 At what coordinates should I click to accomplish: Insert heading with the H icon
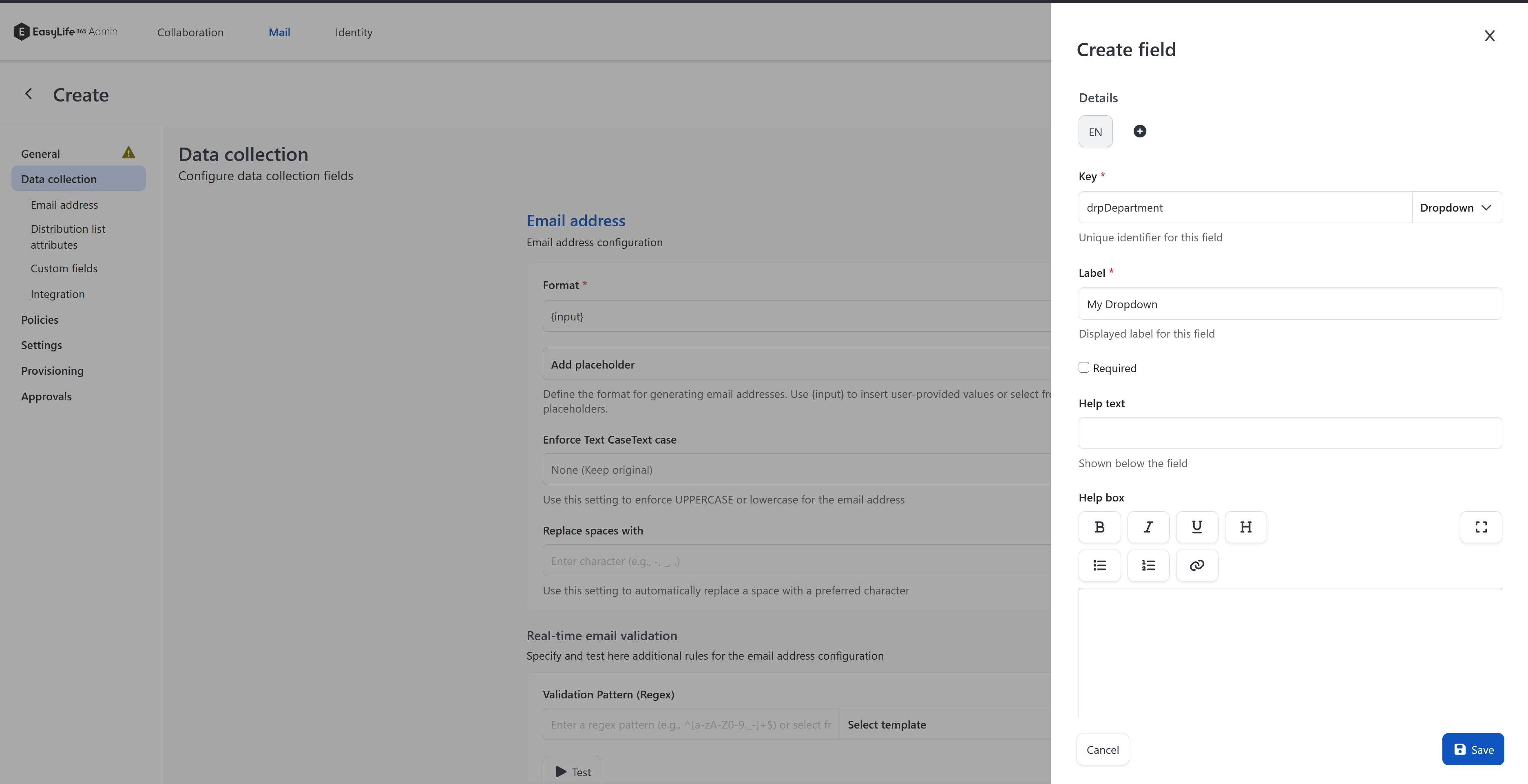click(1245, 527)
